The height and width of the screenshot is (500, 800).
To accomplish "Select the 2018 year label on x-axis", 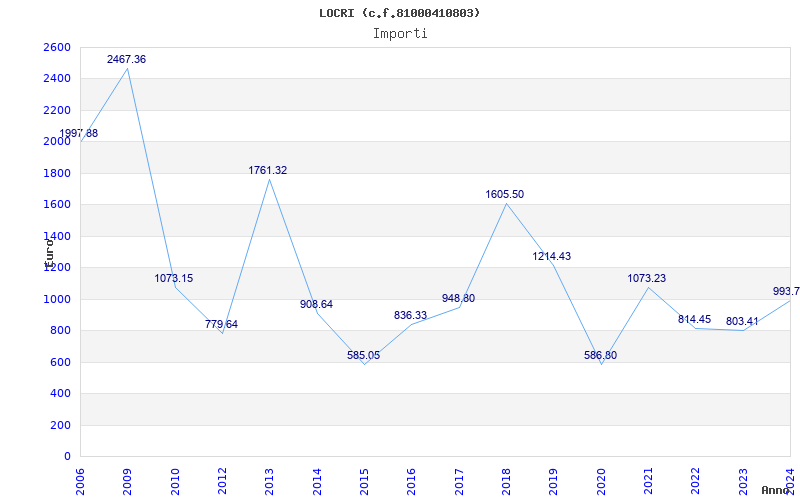I will [506, 482].
